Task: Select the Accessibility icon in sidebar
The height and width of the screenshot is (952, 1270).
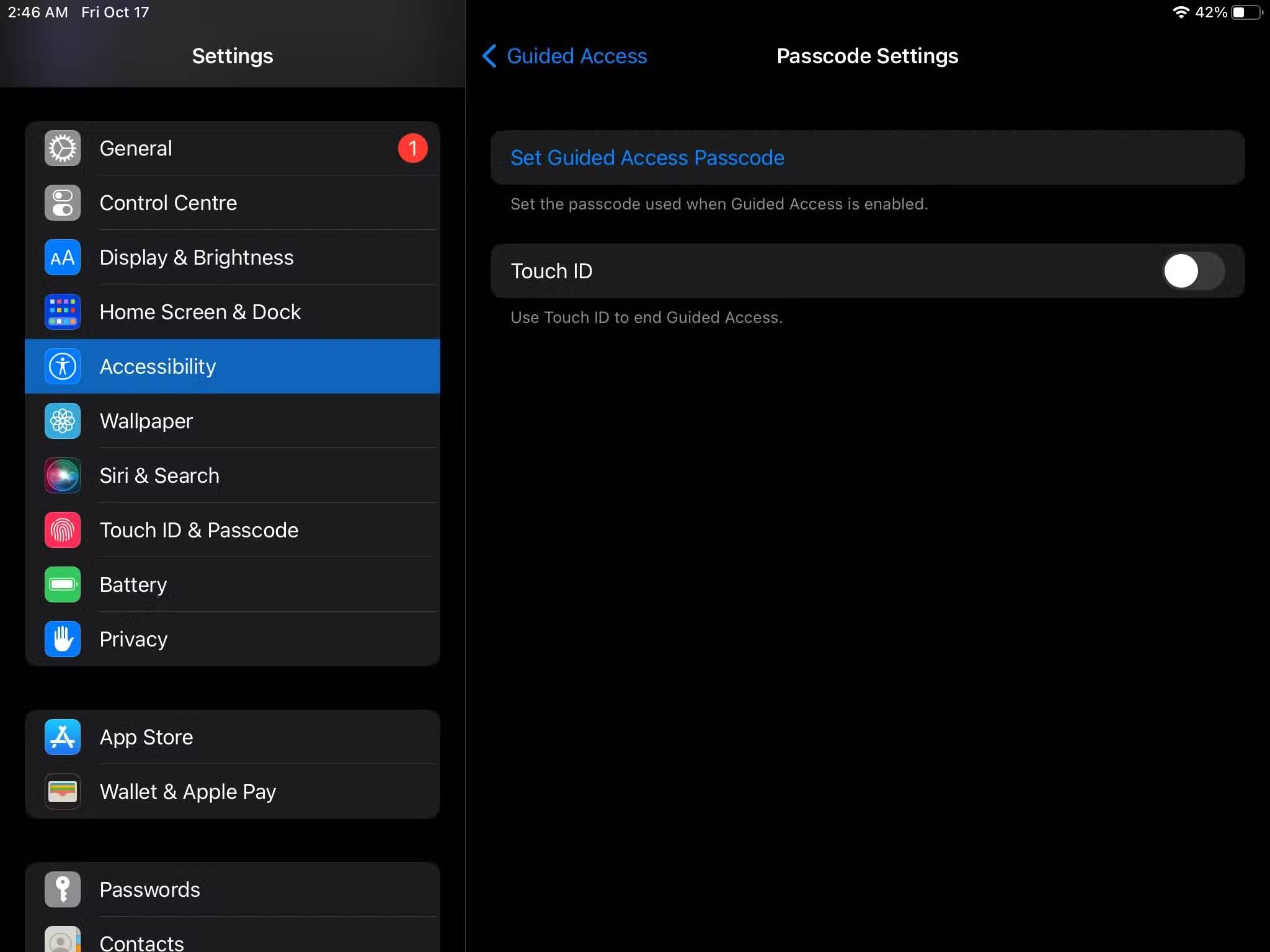Action: click(x=62, y=366)
